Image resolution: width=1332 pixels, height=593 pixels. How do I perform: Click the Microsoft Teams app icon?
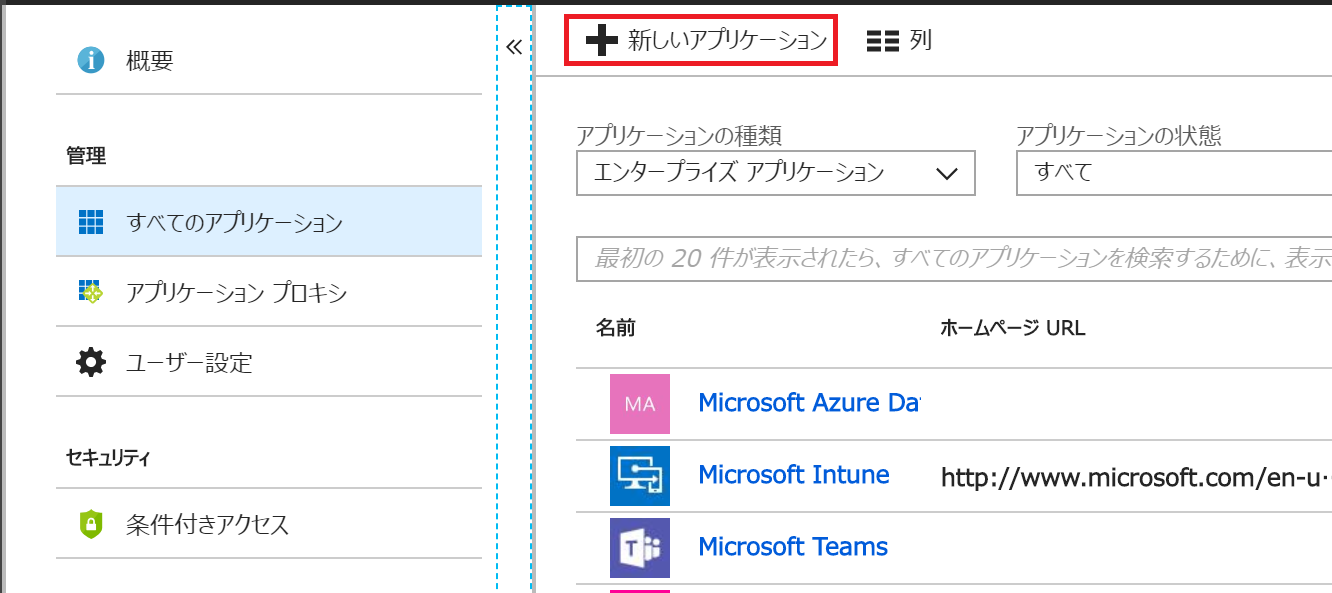(x=639, y=548)
